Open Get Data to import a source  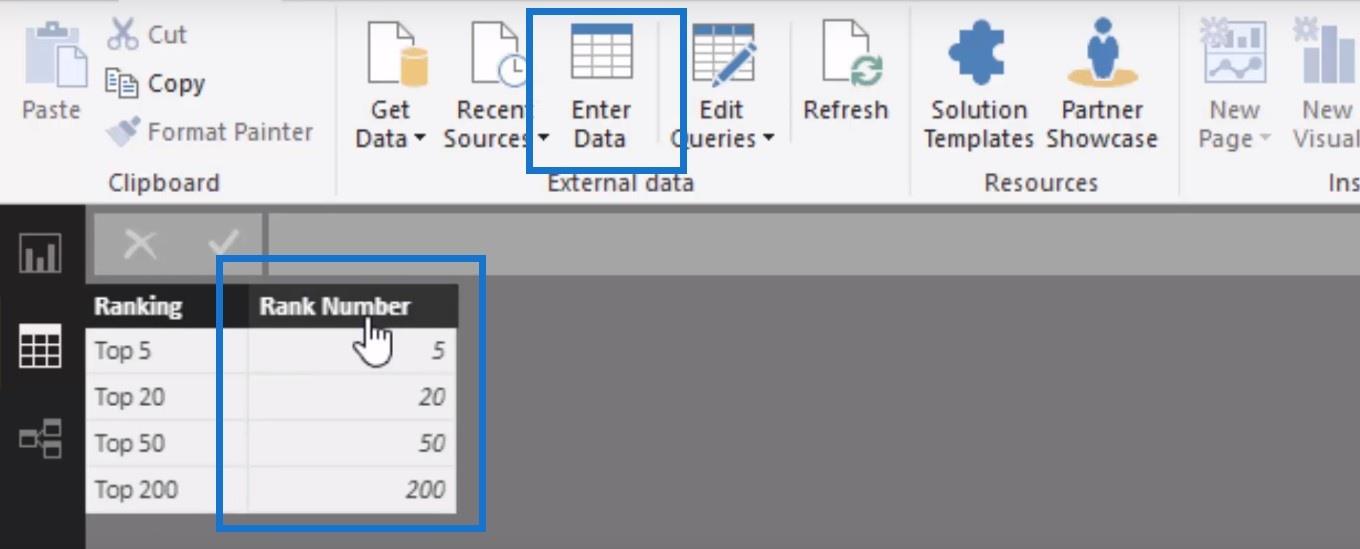[391, 84]
